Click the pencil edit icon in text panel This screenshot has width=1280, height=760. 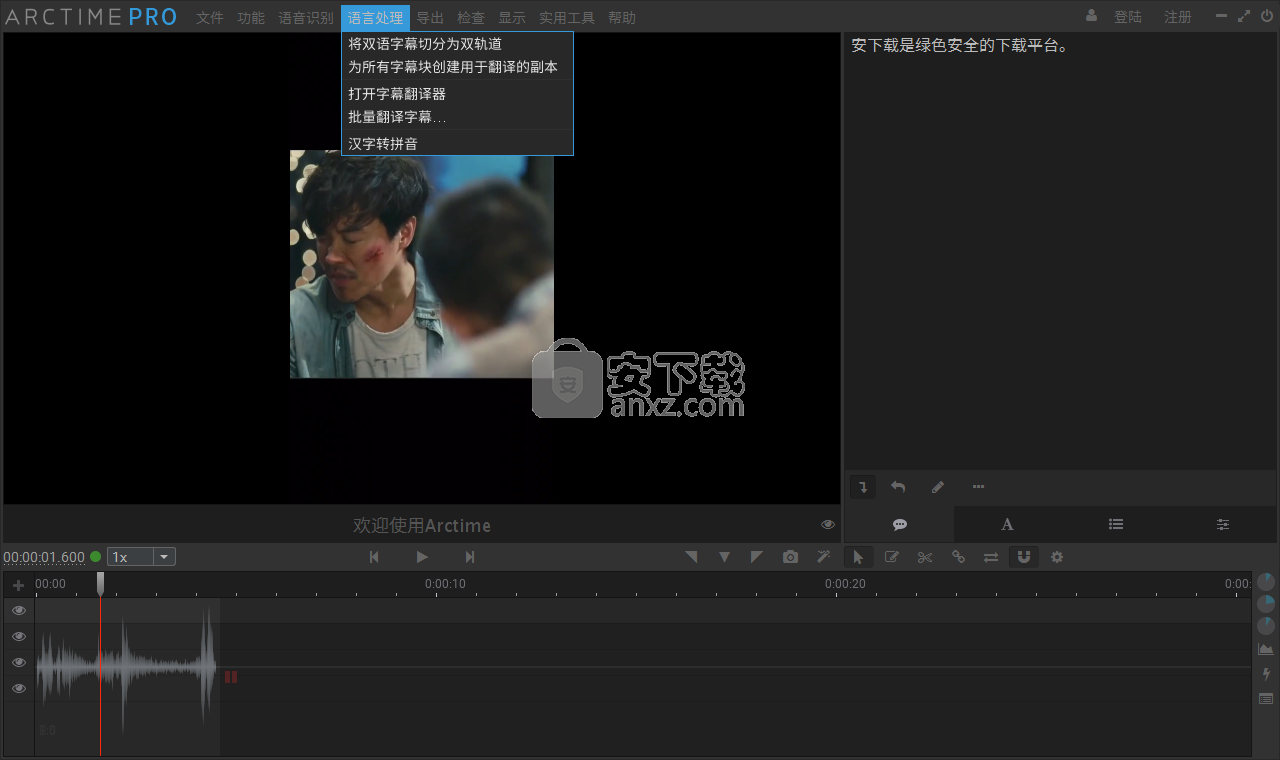point(937,487)
